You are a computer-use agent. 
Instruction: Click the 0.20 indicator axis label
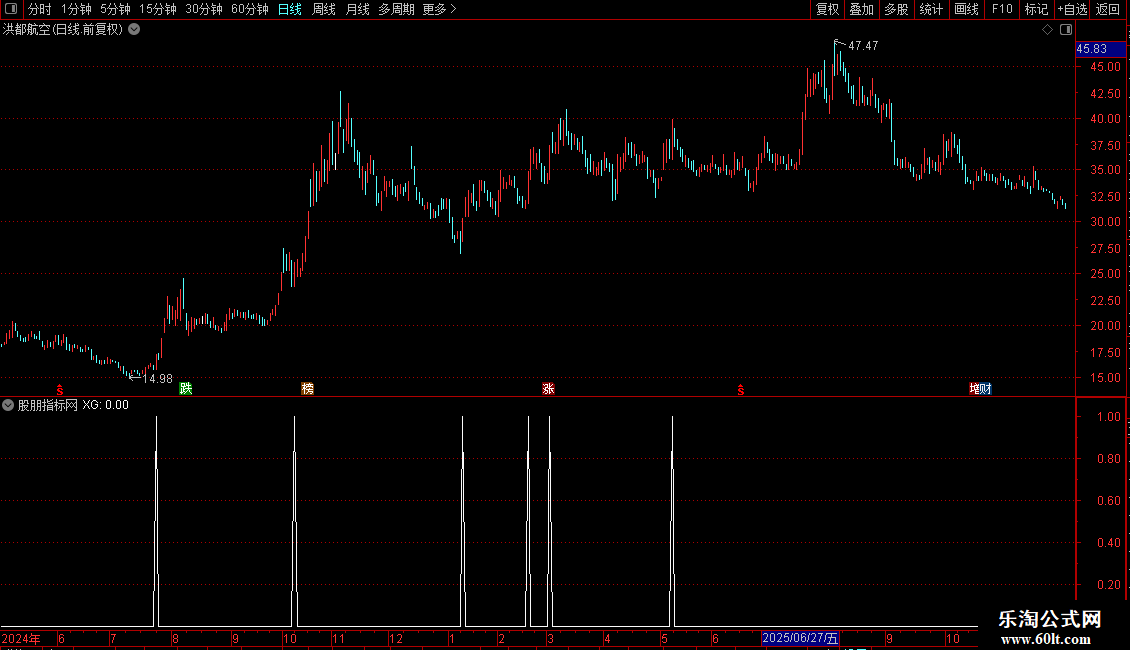click(x=1108, y=585)
